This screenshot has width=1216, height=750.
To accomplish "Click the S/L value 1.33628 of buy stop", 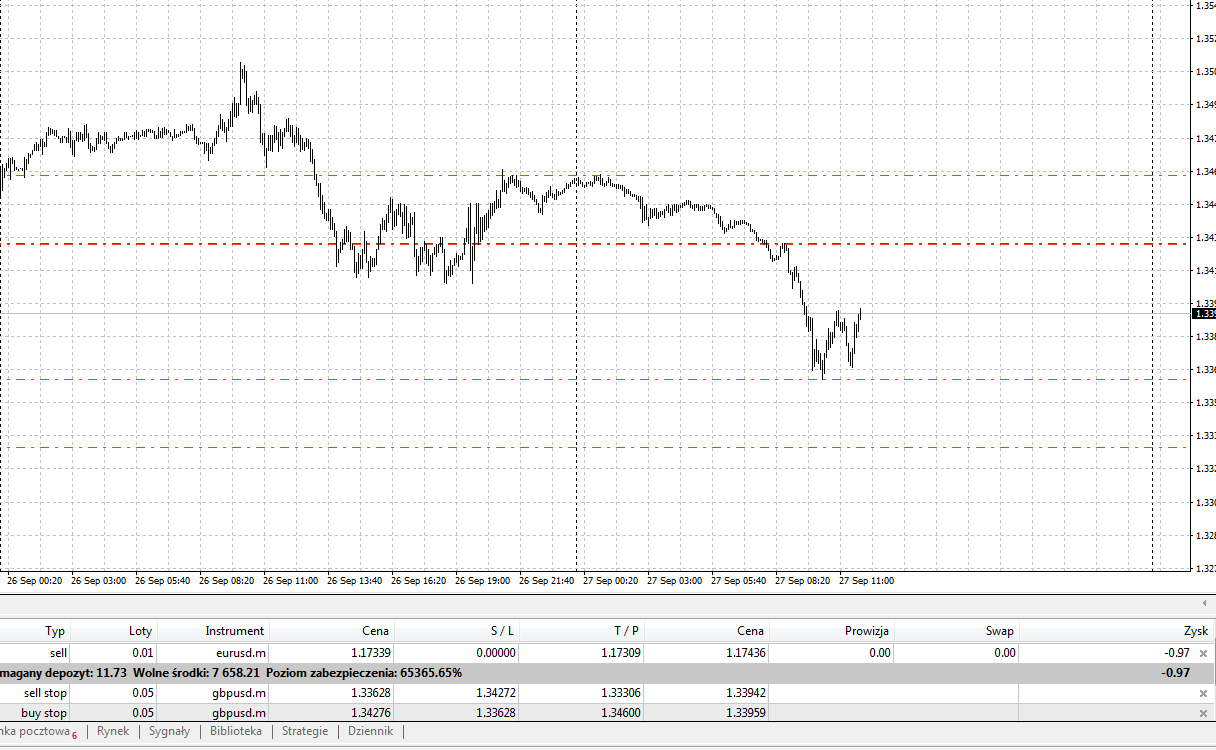I will point(490,713).
